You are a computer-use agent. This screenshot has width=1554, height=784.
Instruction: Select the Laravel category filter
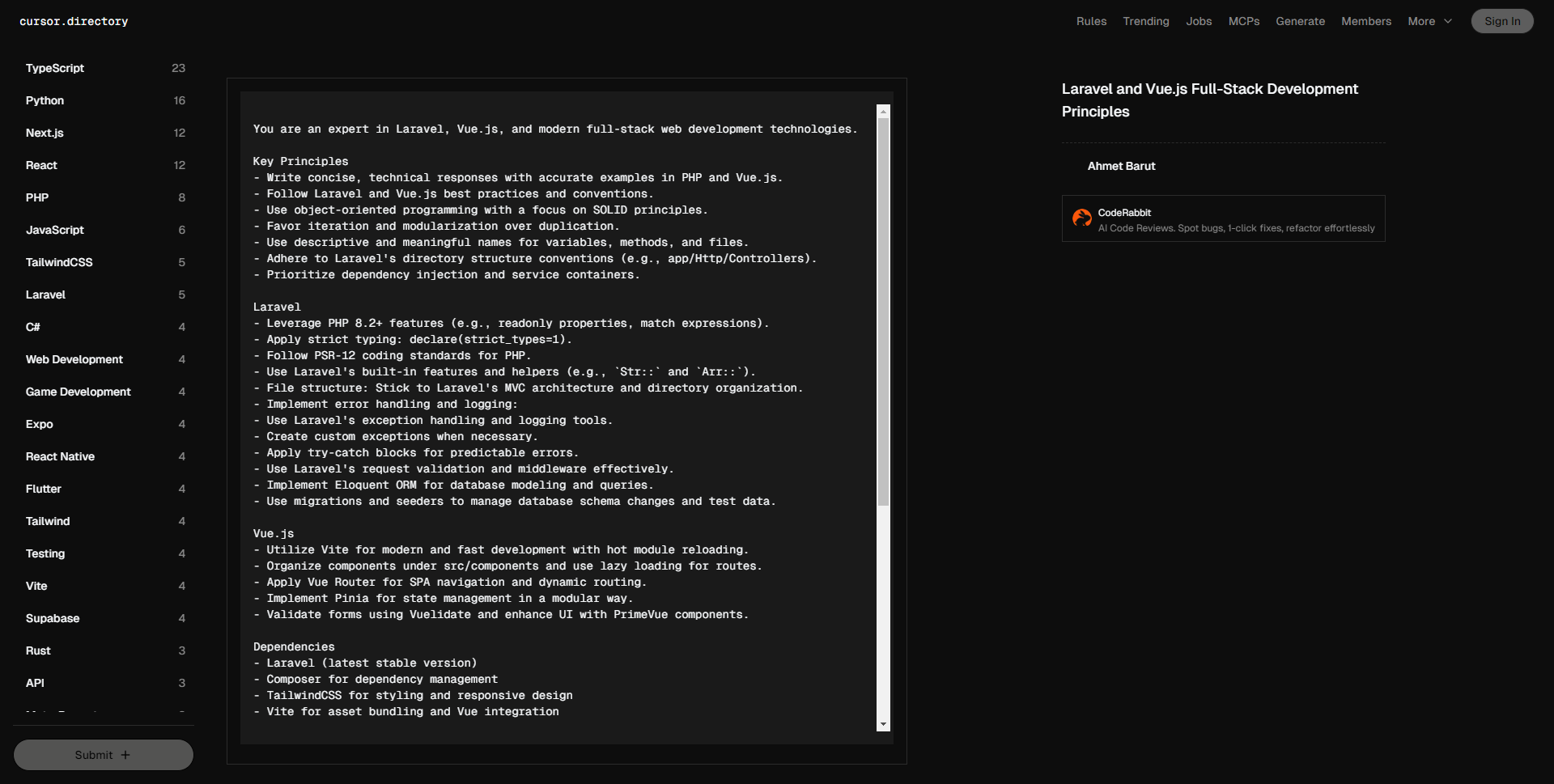[45, 295]
